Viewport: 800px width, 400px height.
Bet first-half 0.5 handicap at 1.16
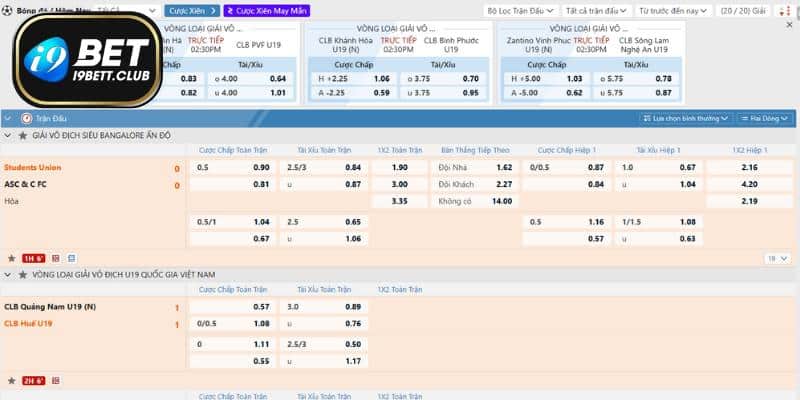(x=567, y=222)
